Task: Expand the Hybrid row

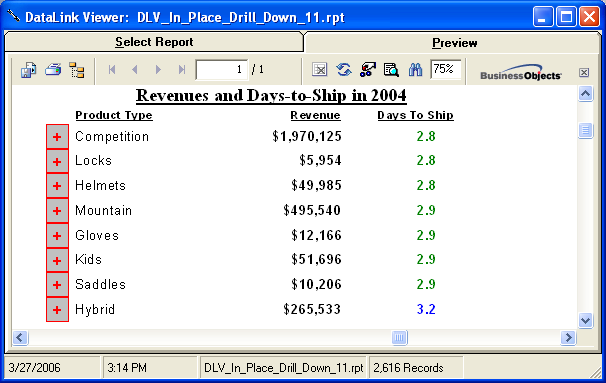Action: click(57, 310)
